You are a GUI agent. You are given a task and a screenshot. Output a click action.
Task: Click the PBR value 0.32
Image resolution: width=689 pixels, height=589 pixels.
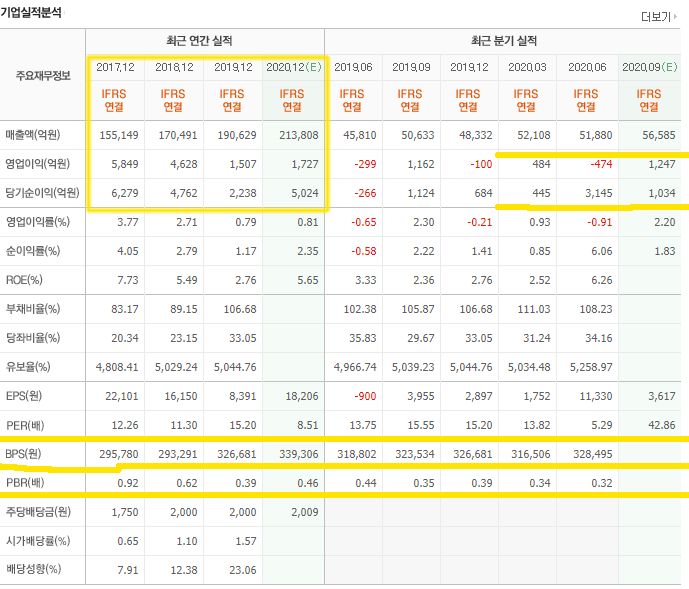[x=602, y=483]
